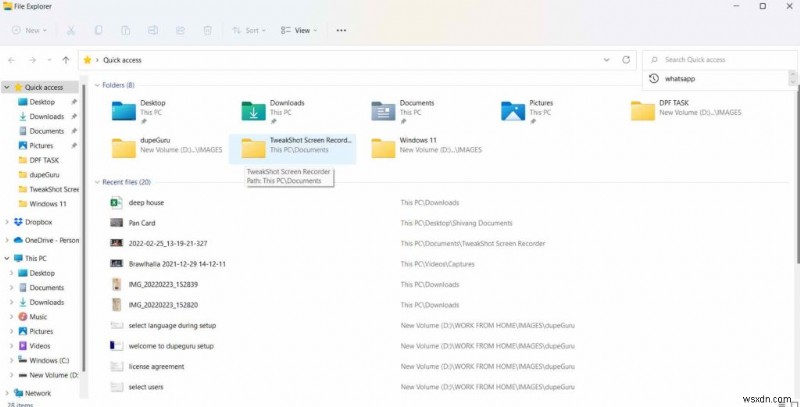The width and height of the screenshot is (800, 407).
Task: Select OneDrive - Personal in sidebar
Action: (47, 240)
